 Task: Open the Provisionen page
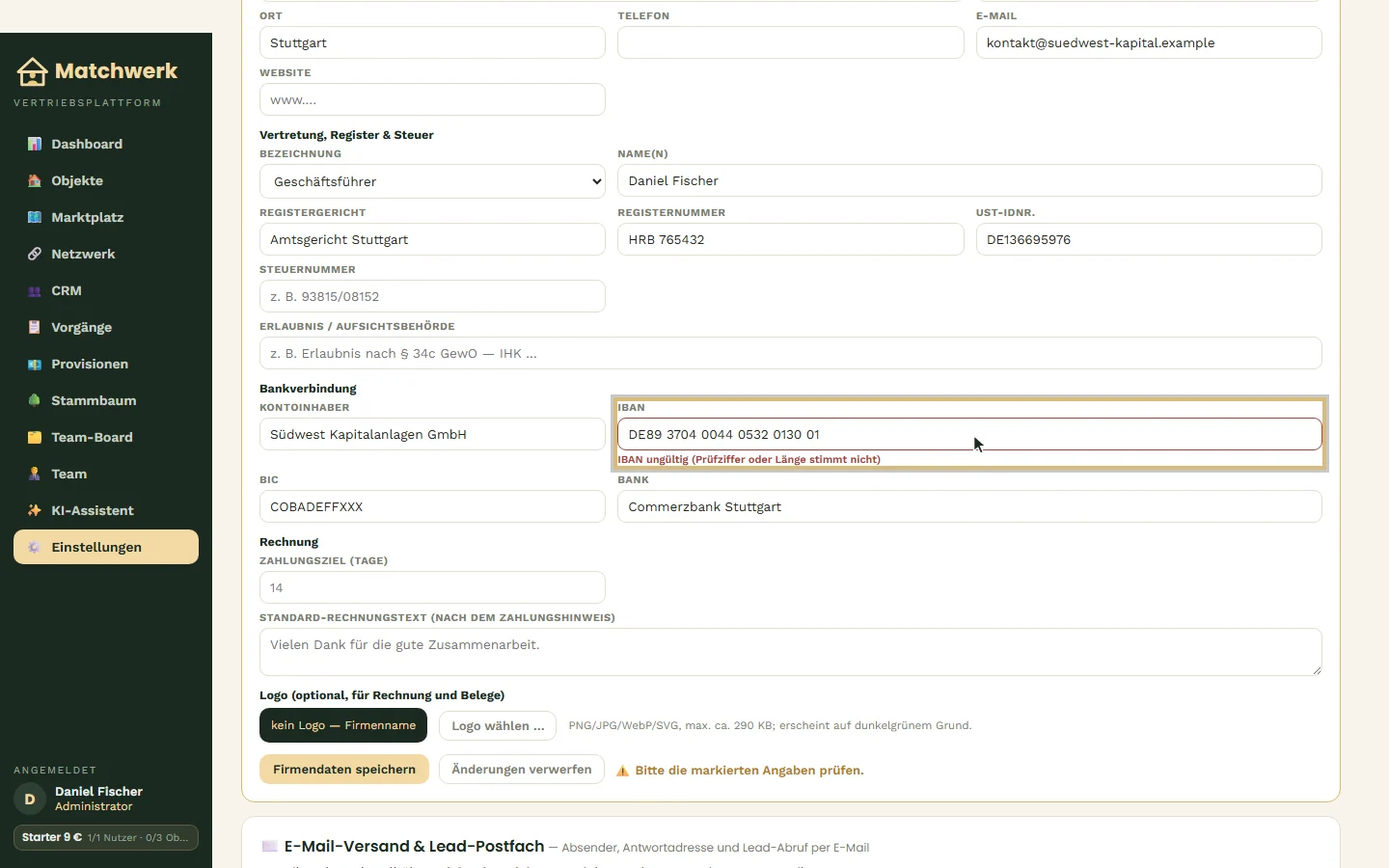[106, 364]
